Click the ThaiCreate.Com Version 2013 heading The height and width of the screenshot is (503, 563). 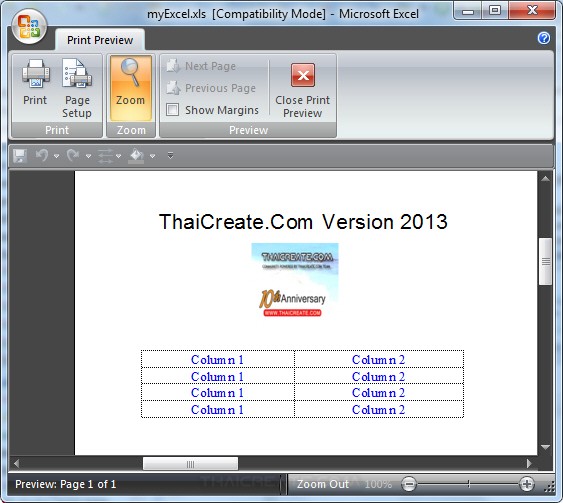(303, 222)
